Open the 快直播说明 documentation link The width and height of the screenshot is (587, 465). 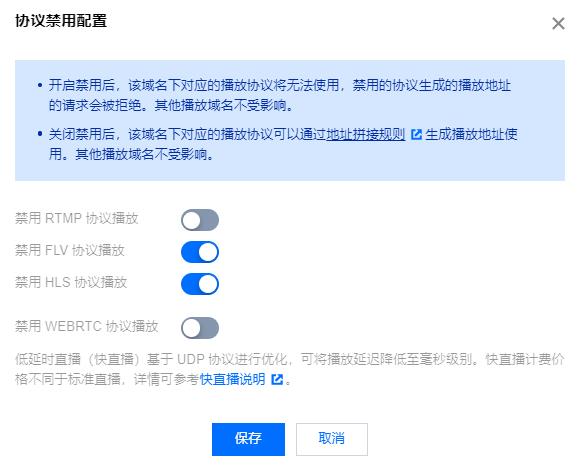tap(232, 380)
